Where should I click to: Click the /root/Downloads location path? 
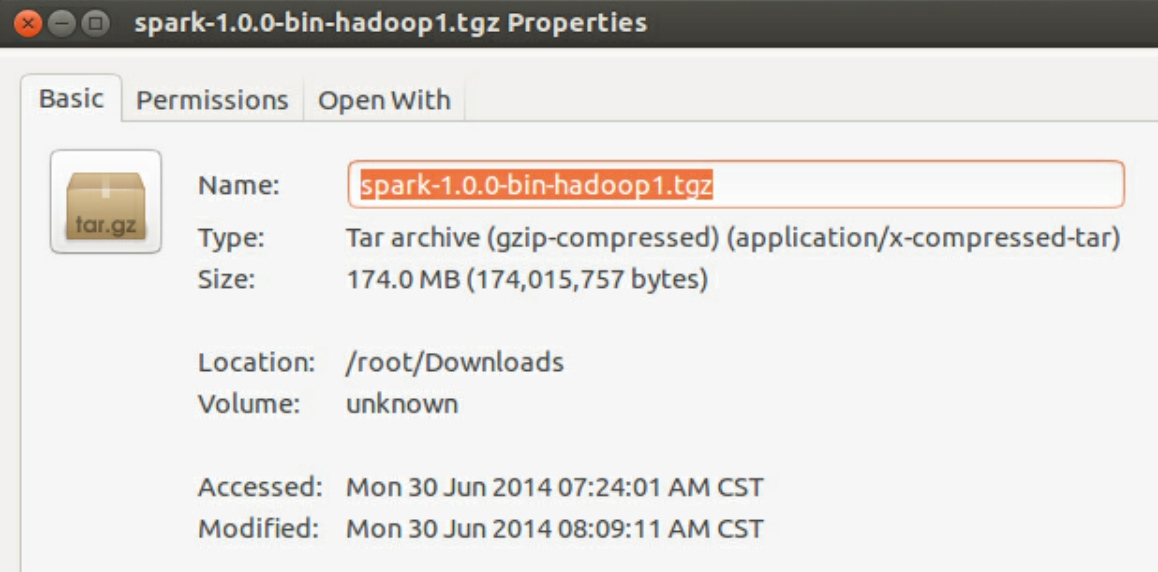pyautogui.click(x=454, y=362)
